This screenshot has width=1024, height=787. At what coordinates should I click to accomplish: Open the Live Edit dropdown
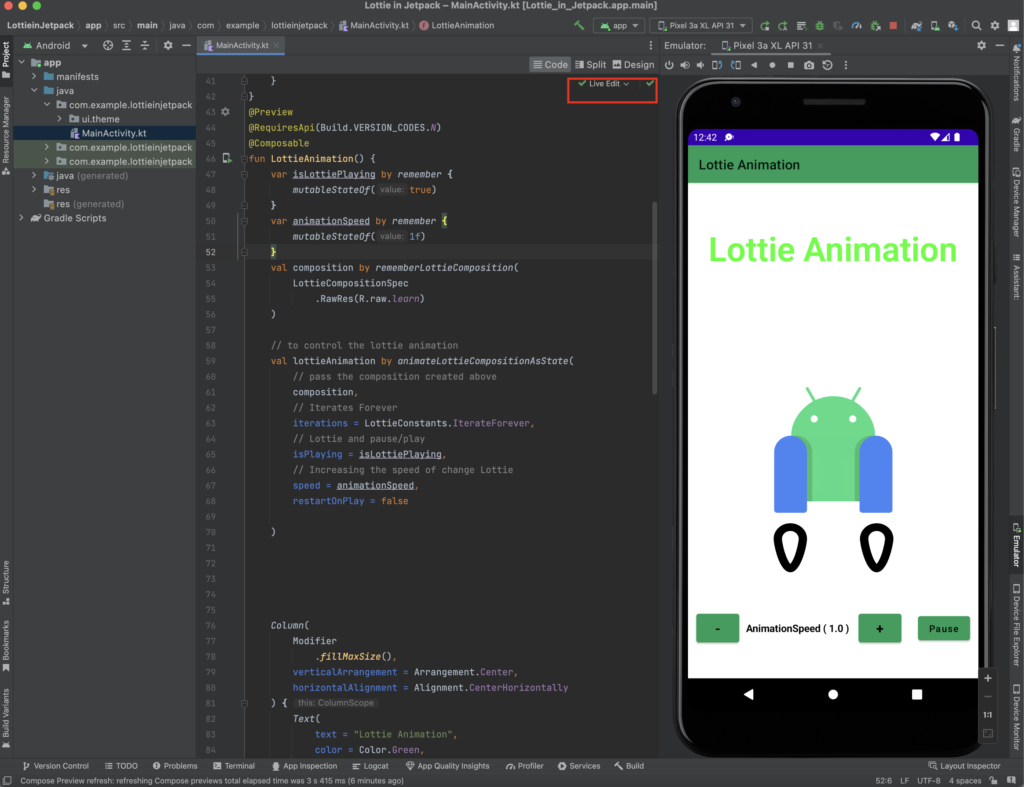click(604, 84)
